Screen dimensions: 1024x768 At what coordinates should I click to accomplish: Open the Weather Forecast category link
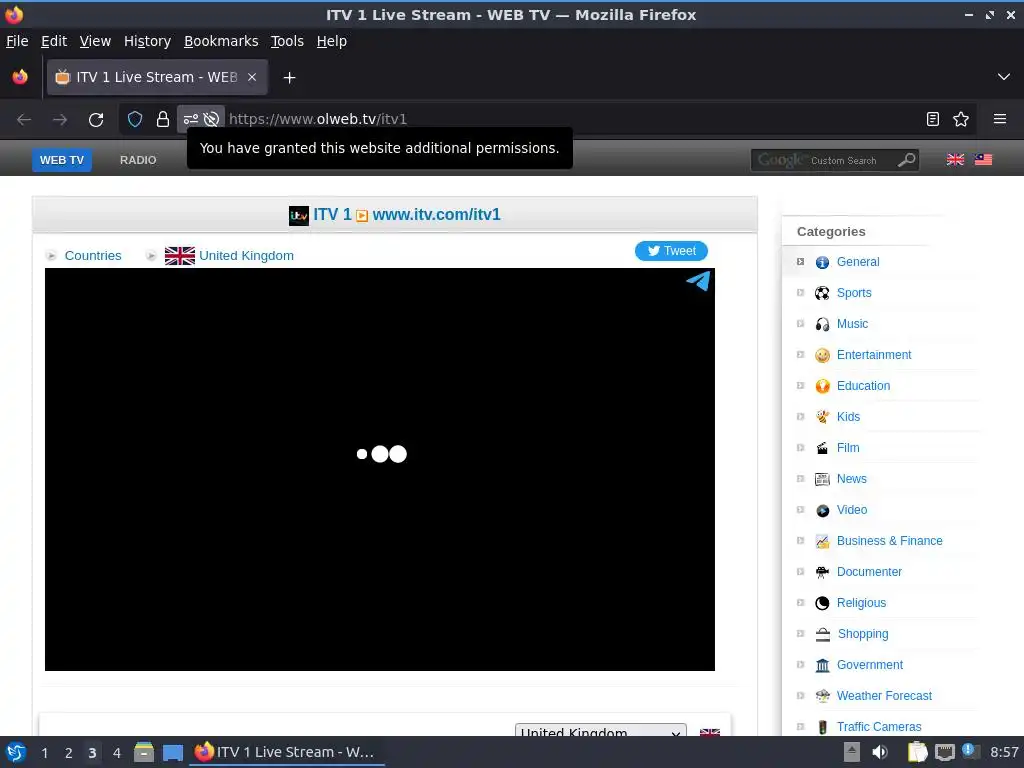pos(884,696)
